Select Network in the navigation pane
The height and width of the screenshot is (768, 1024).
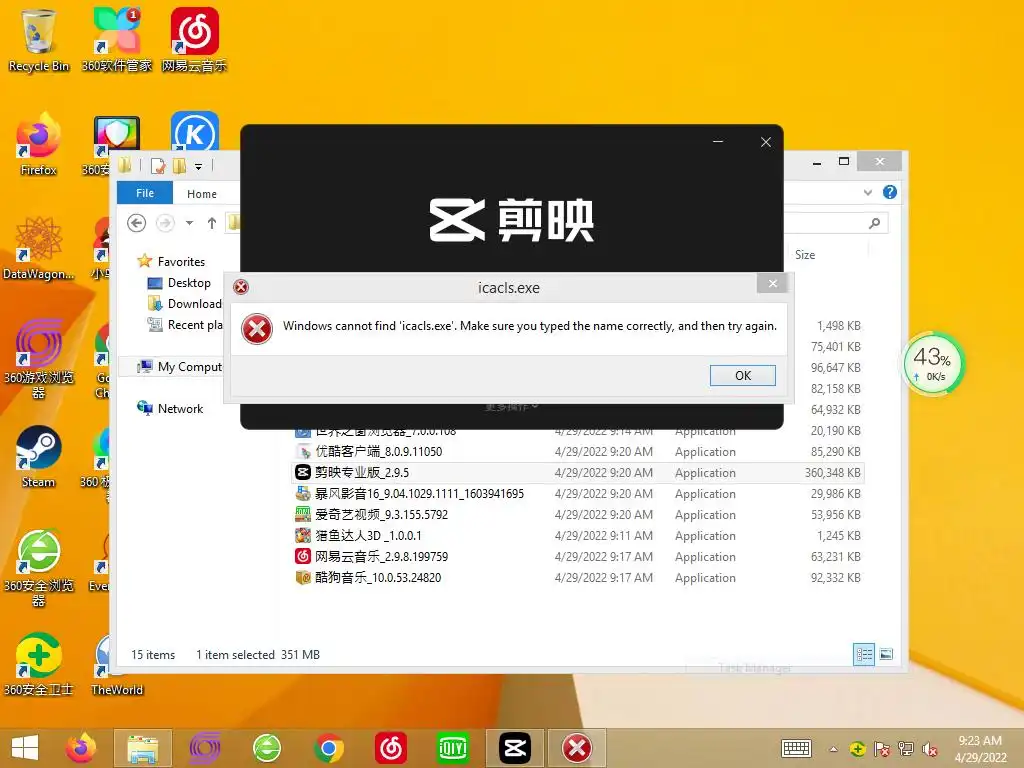coord(170,409)
